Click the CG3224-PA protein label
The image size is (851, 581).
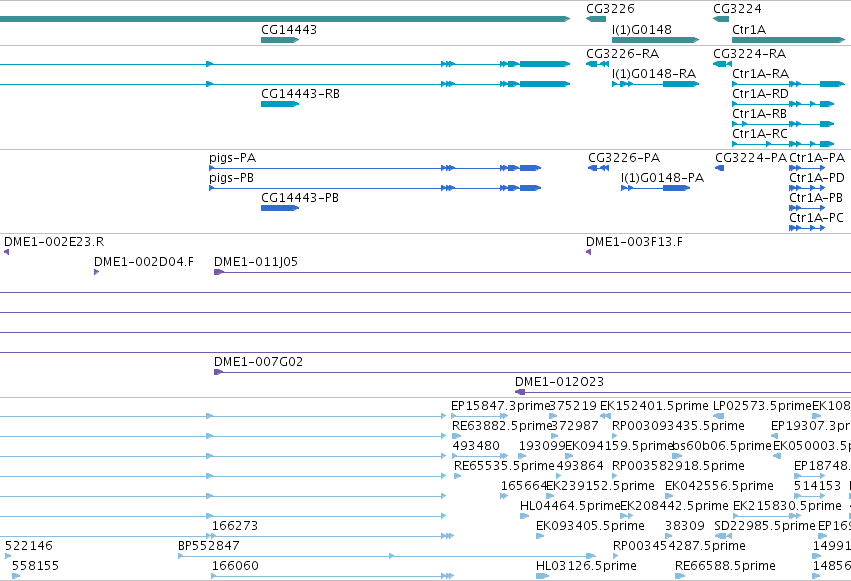click(751, 158)
